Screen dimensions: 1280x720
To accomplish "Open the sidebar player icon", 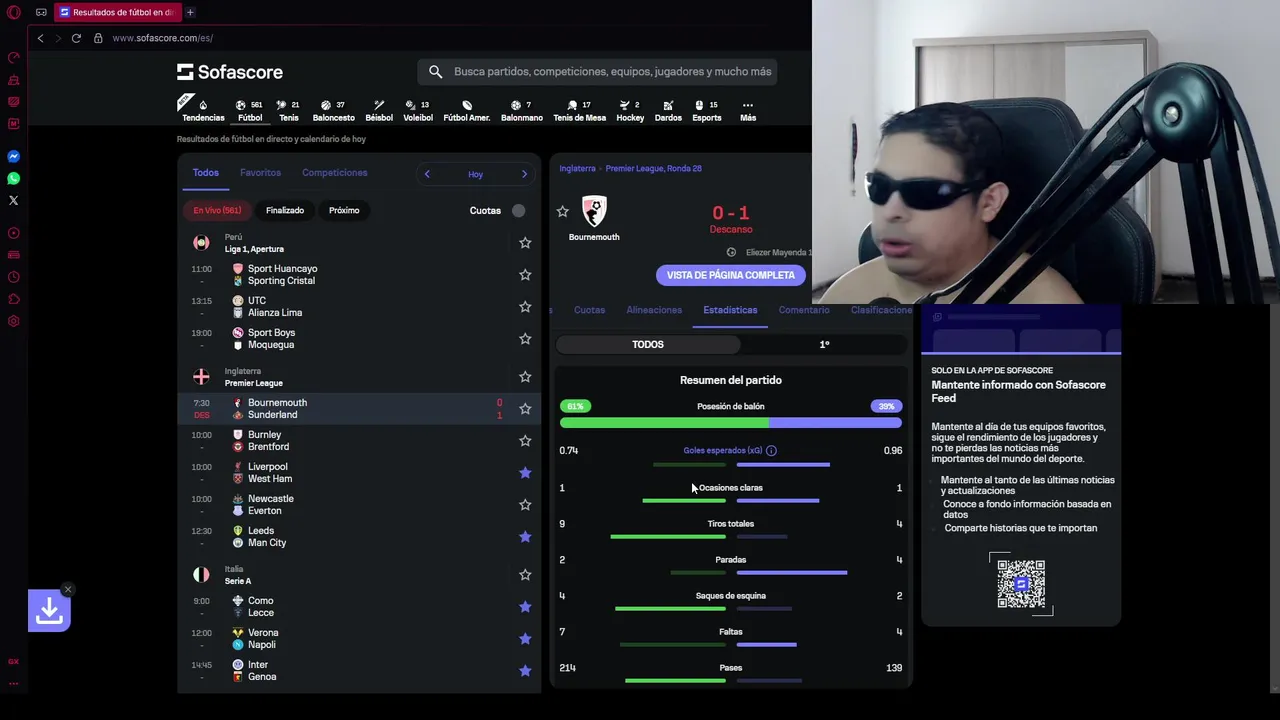I will pos(14,233).
